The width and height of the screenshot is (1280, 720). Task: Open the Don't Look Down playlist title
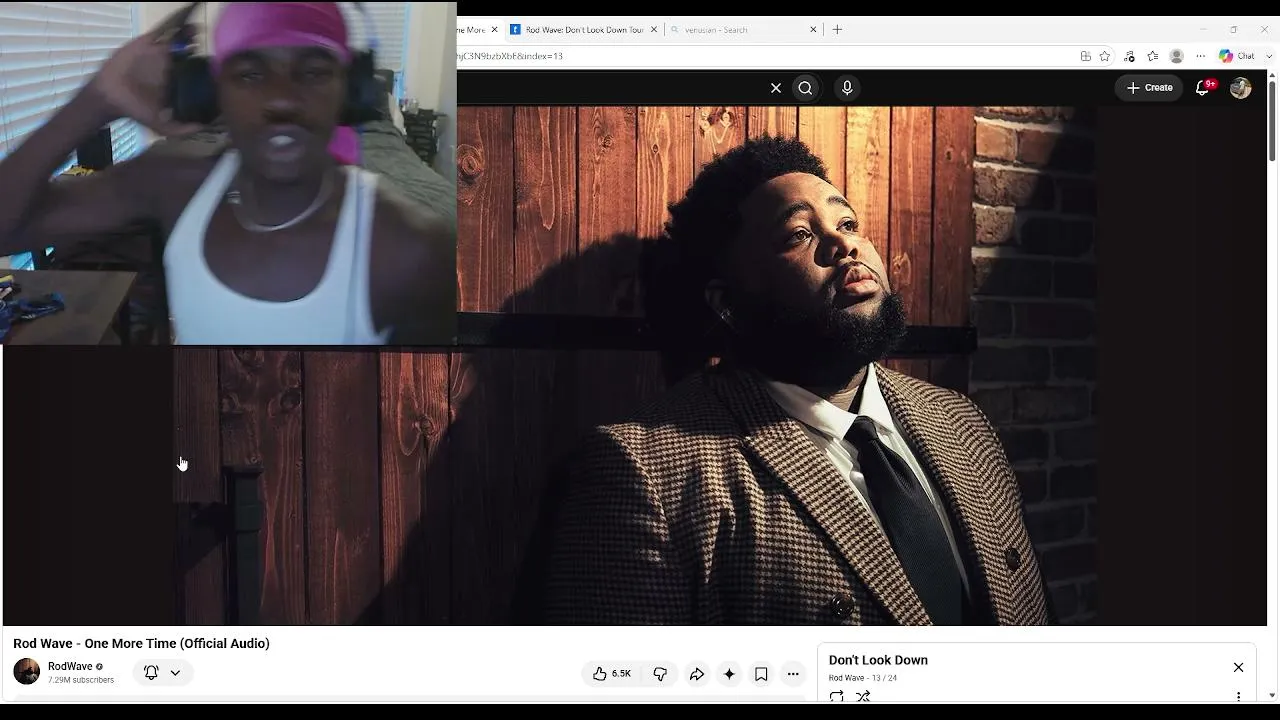pyautogui.click(x=878, y=660)
